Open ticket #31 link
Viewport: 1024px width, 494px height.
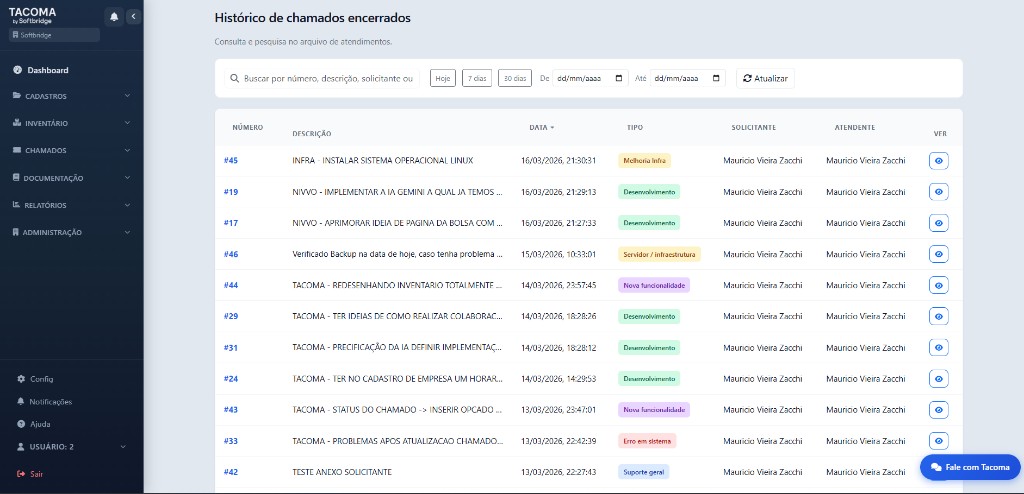pos(231,348)
